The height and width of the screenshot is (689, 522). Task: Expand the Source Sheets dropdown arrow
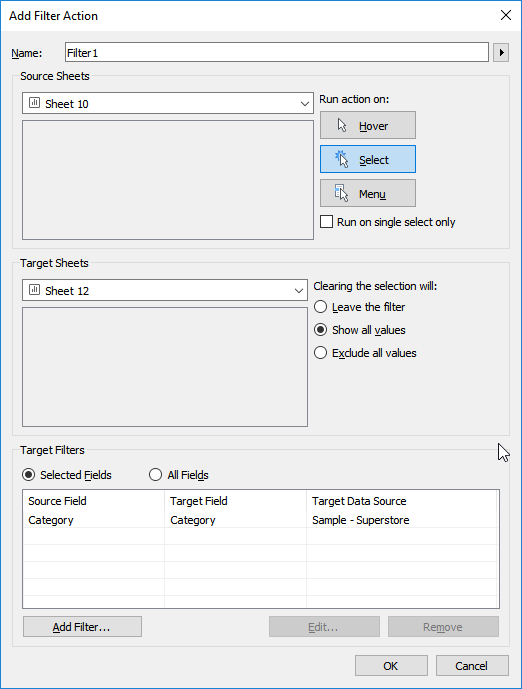tap(304, 104)
